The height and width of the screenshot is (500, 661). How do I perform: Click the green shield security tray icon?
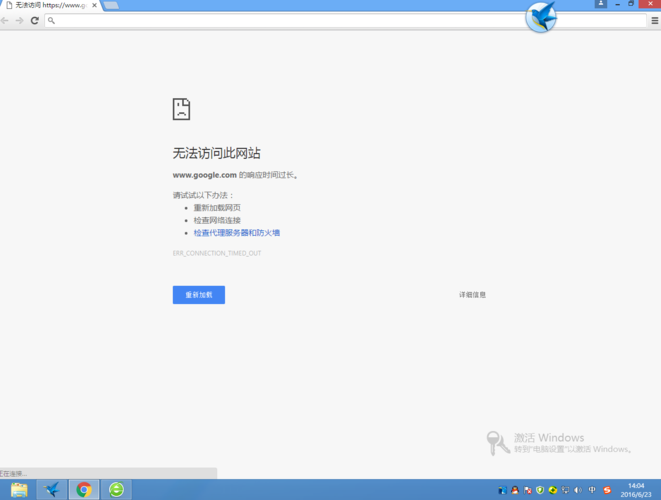coord(540,490)
